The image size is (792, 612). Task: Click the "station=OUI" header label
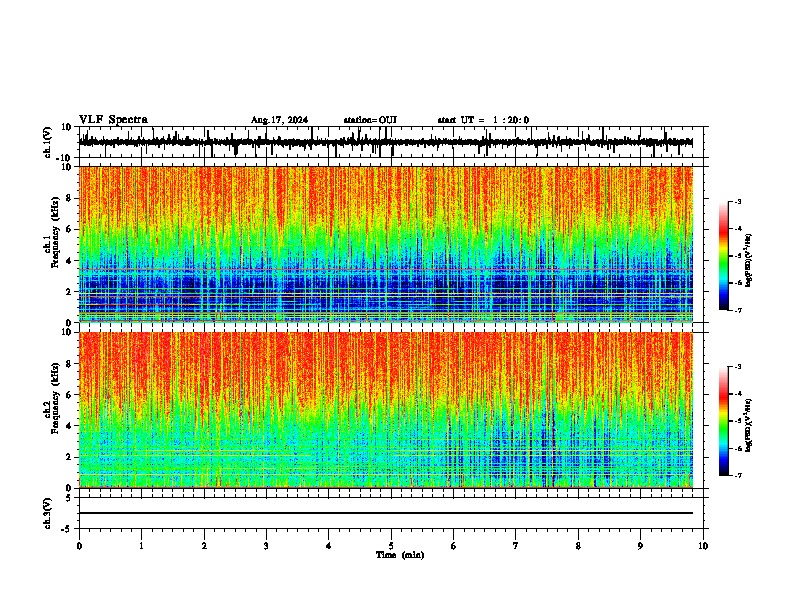coord(370,120)
